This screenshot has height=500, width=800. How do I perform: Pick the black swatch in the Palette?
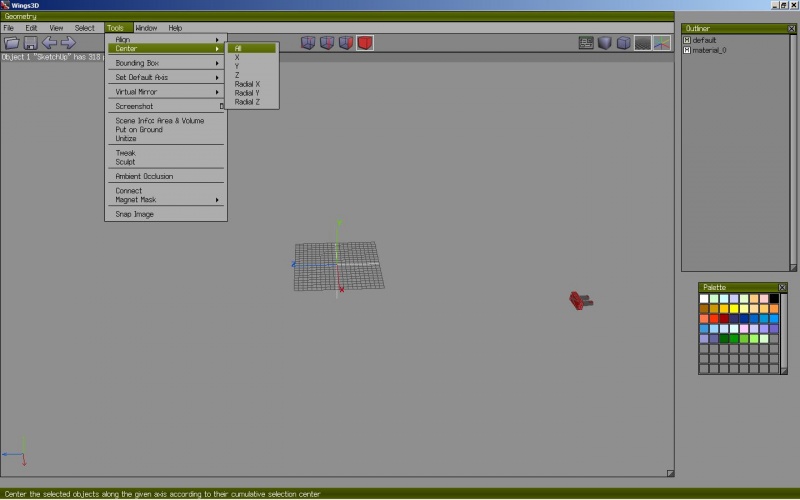click(774, 298)
